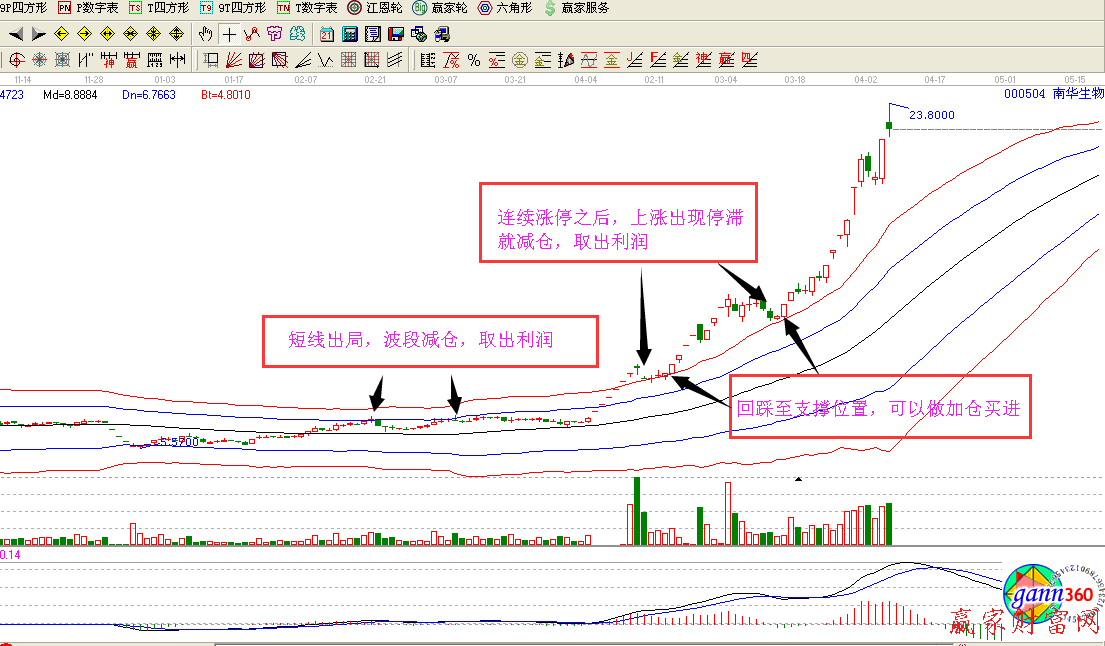
Task: Open the notepad icon
Action: click(x=373, y=34)
